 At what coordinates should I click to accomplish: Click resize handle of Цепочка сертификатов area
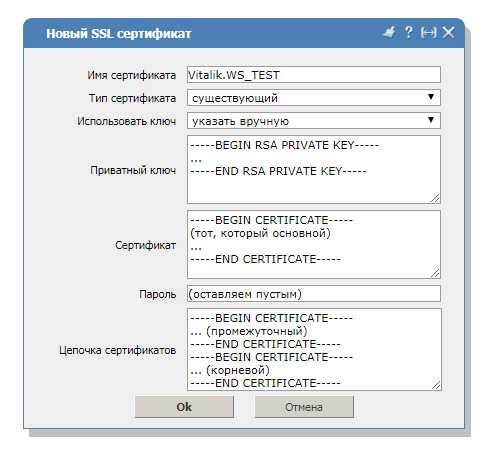[x=436, y=385]
